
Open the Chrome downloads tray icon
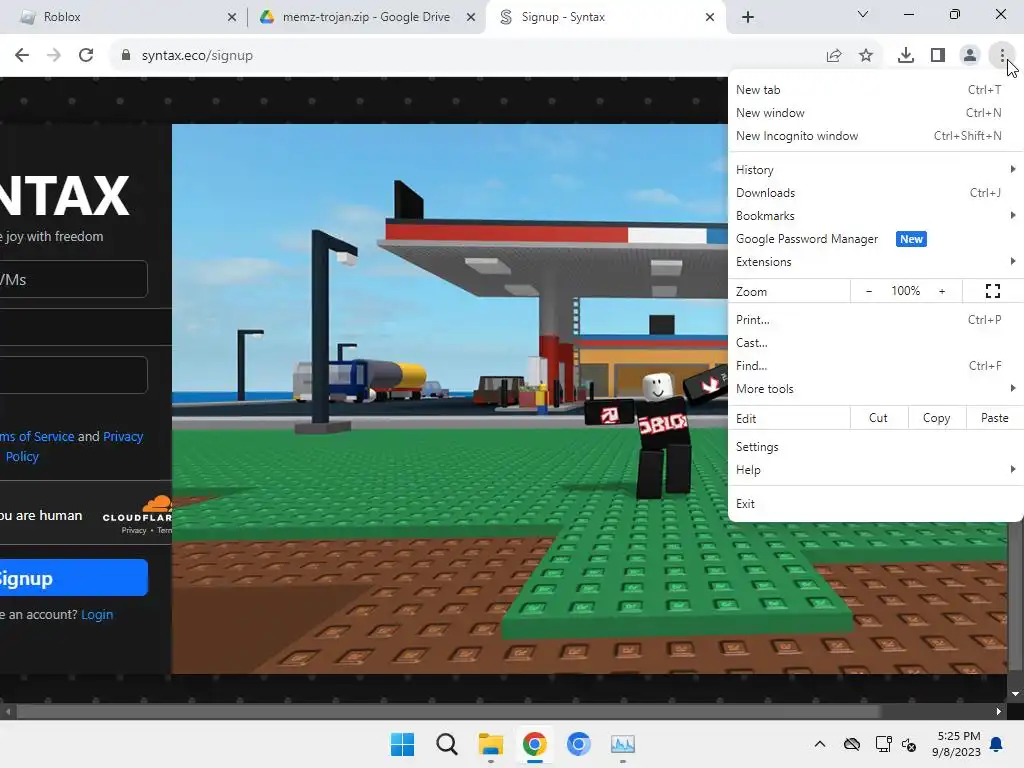(x=906, y=56)
